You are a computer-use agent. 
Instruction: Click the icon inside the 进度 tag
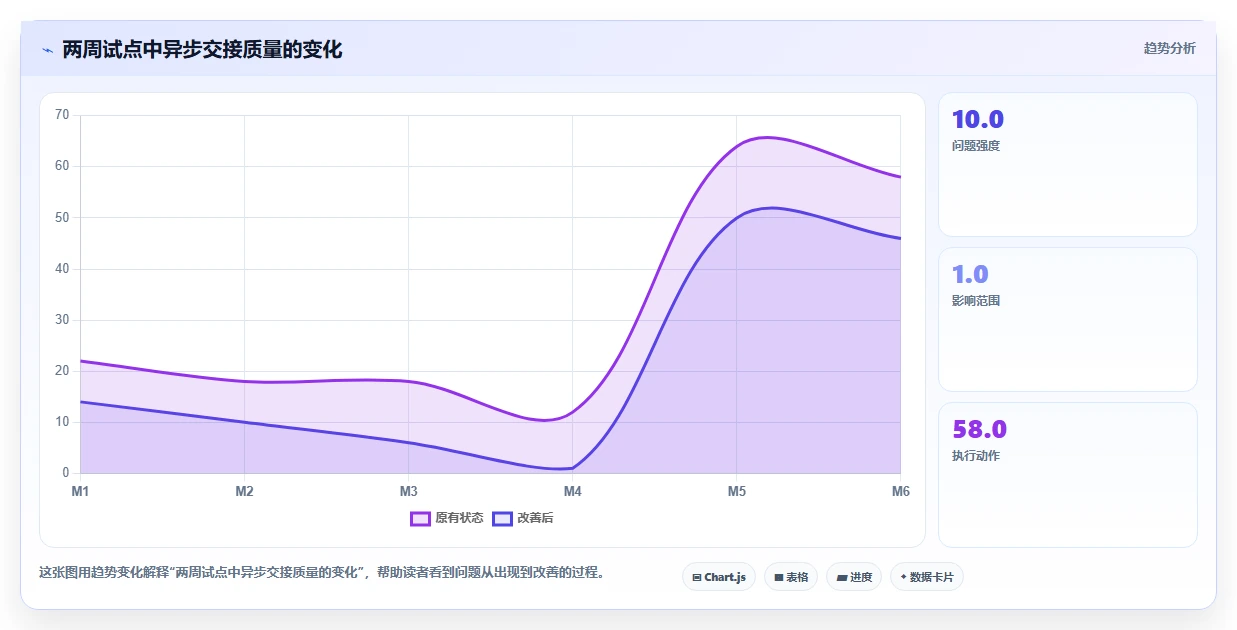coord(841,577)
